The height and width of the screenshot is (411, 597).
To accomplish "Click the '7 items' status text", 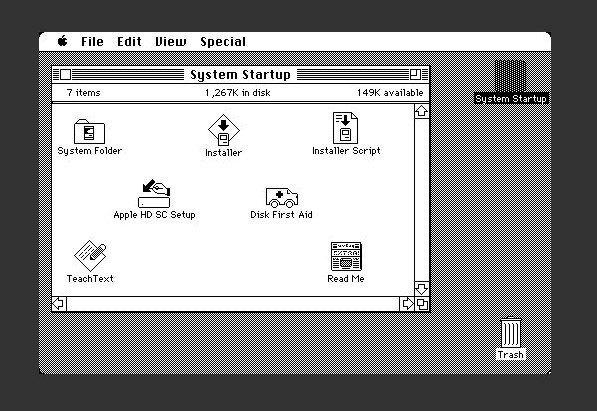I will (x=83, y=93).
